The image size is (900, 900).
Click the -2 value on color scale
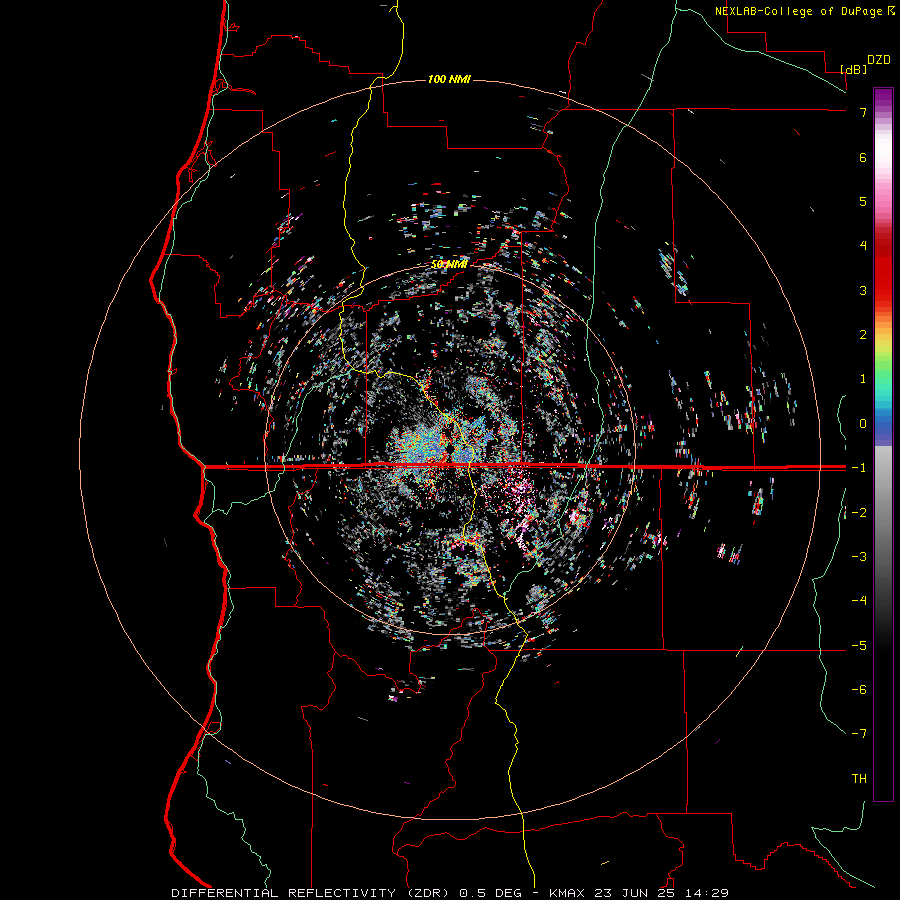[859, 513]
